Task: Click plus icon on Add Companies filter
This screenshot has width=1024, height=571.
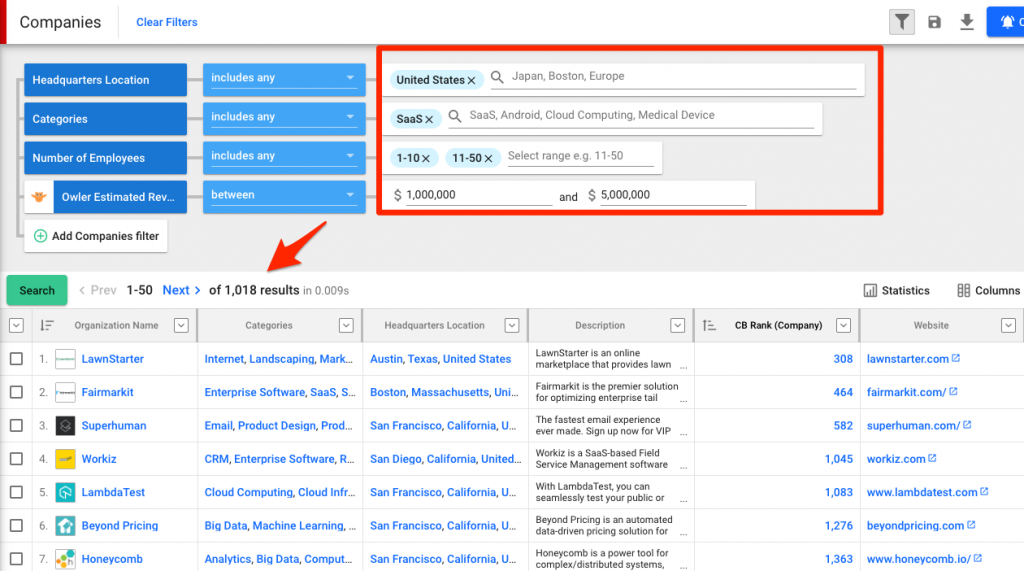Action: click(40, 236)
